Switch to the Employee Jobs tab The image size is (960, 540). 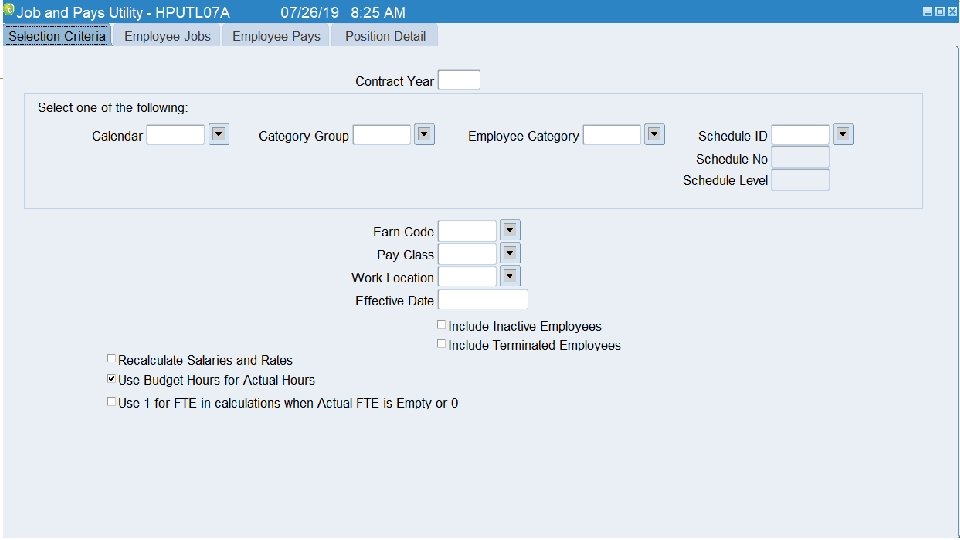pyautogui.click(x=167, y=36)
